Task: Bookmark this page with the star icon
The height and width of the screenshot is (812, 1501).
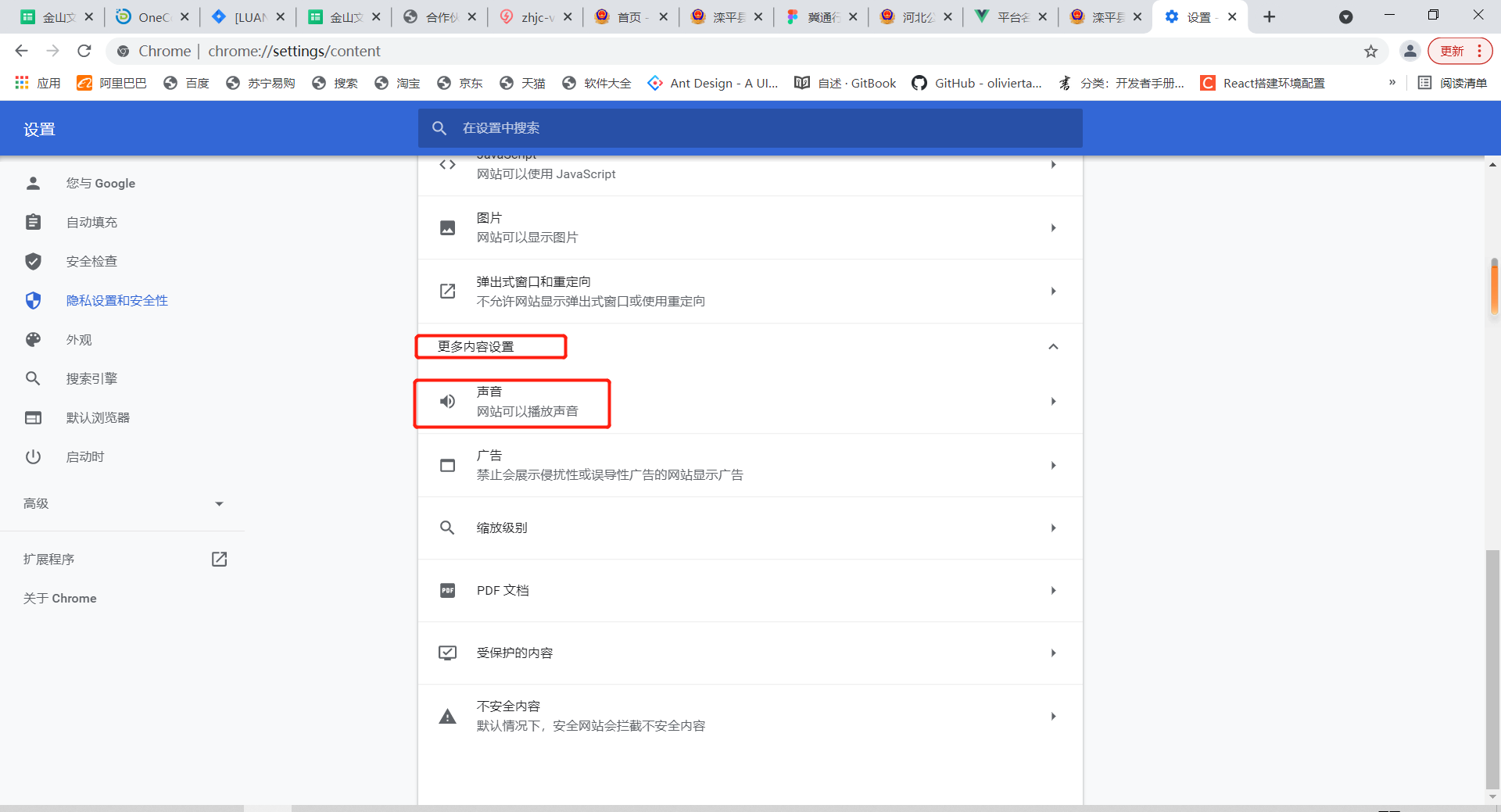Action: click(x=1371, y=52)
